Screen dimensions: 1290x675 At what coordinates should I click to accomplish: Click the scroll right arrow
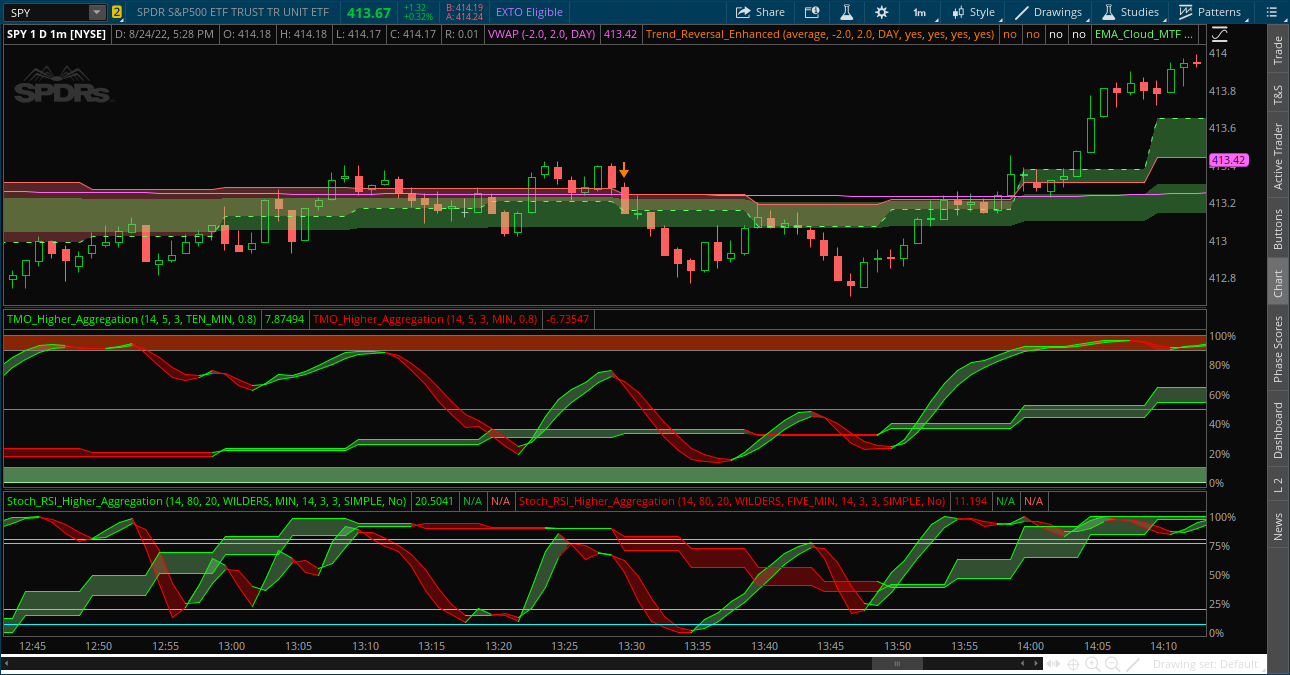click(x=1034, y=664)
